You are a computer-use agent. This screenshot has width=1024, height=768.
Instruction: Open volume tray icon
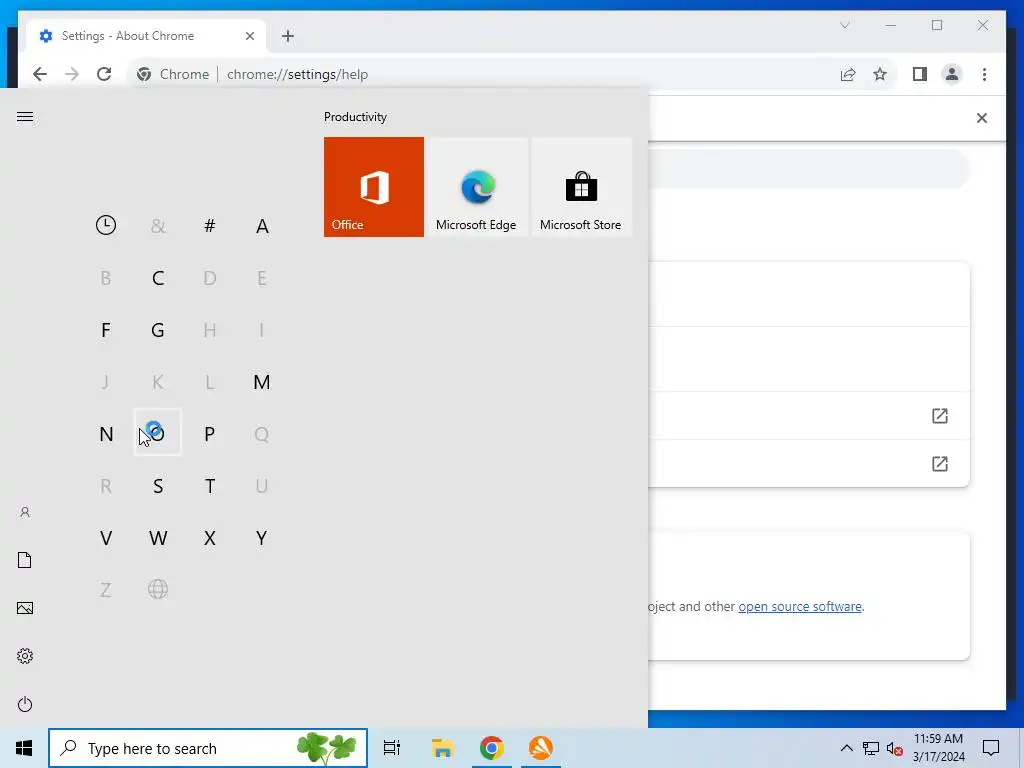(x=895, y=748)
